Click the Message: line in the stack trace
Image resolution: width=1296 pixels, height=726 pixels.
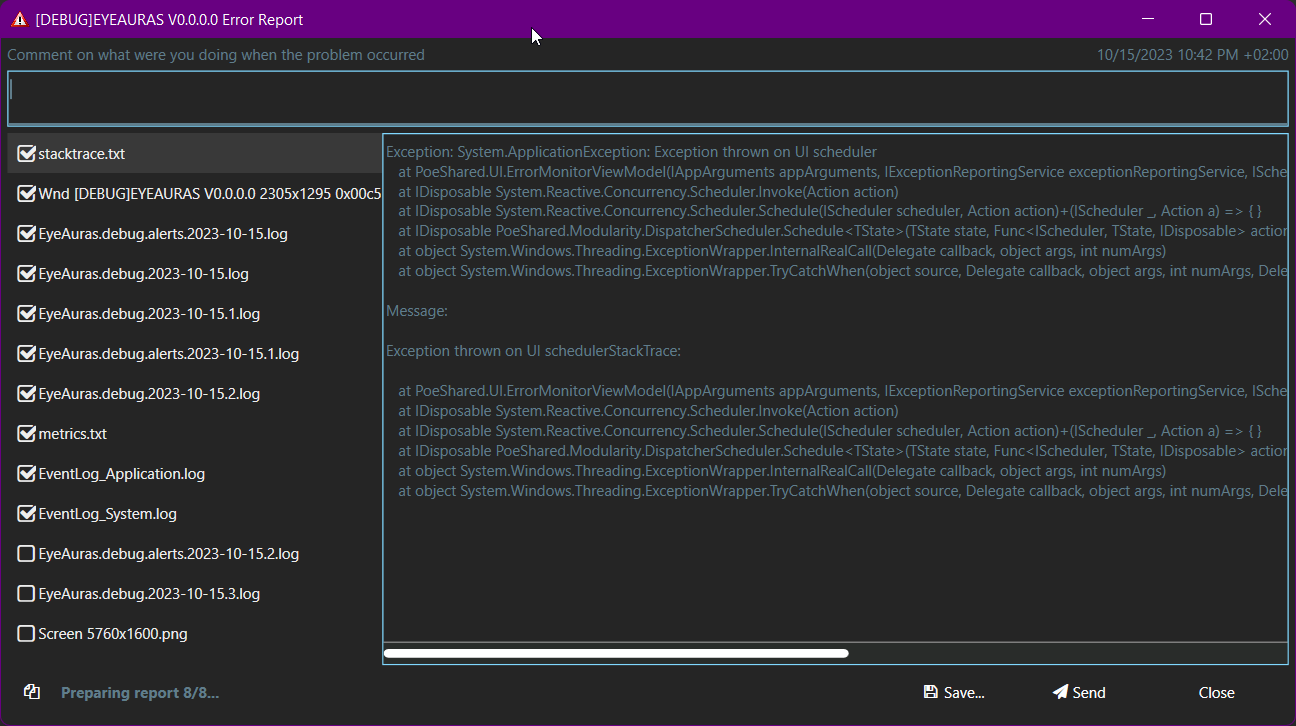click(x=417, y=311)
